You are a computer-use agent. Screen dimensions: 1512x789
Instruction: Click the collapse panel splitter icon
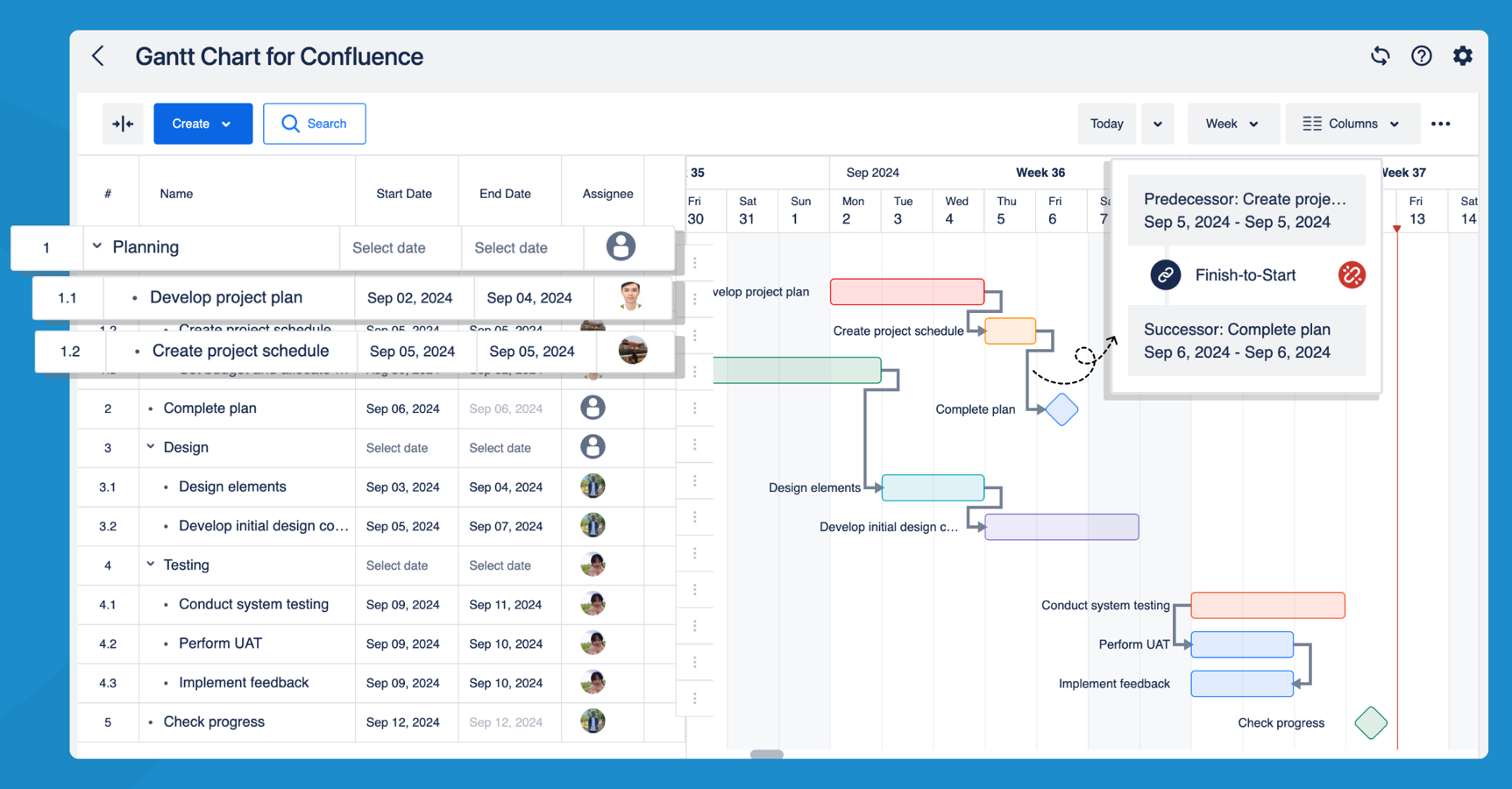pos(123,124)
